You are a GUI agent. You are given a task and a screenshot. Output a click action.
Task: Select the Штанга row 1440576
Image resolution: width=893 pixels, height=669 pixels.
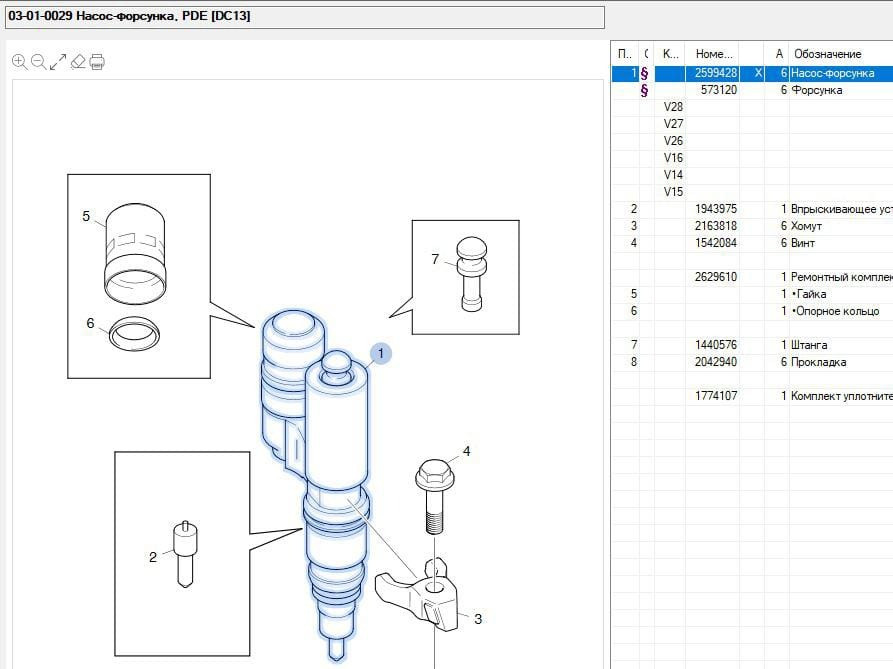click(x=800, y=345)
